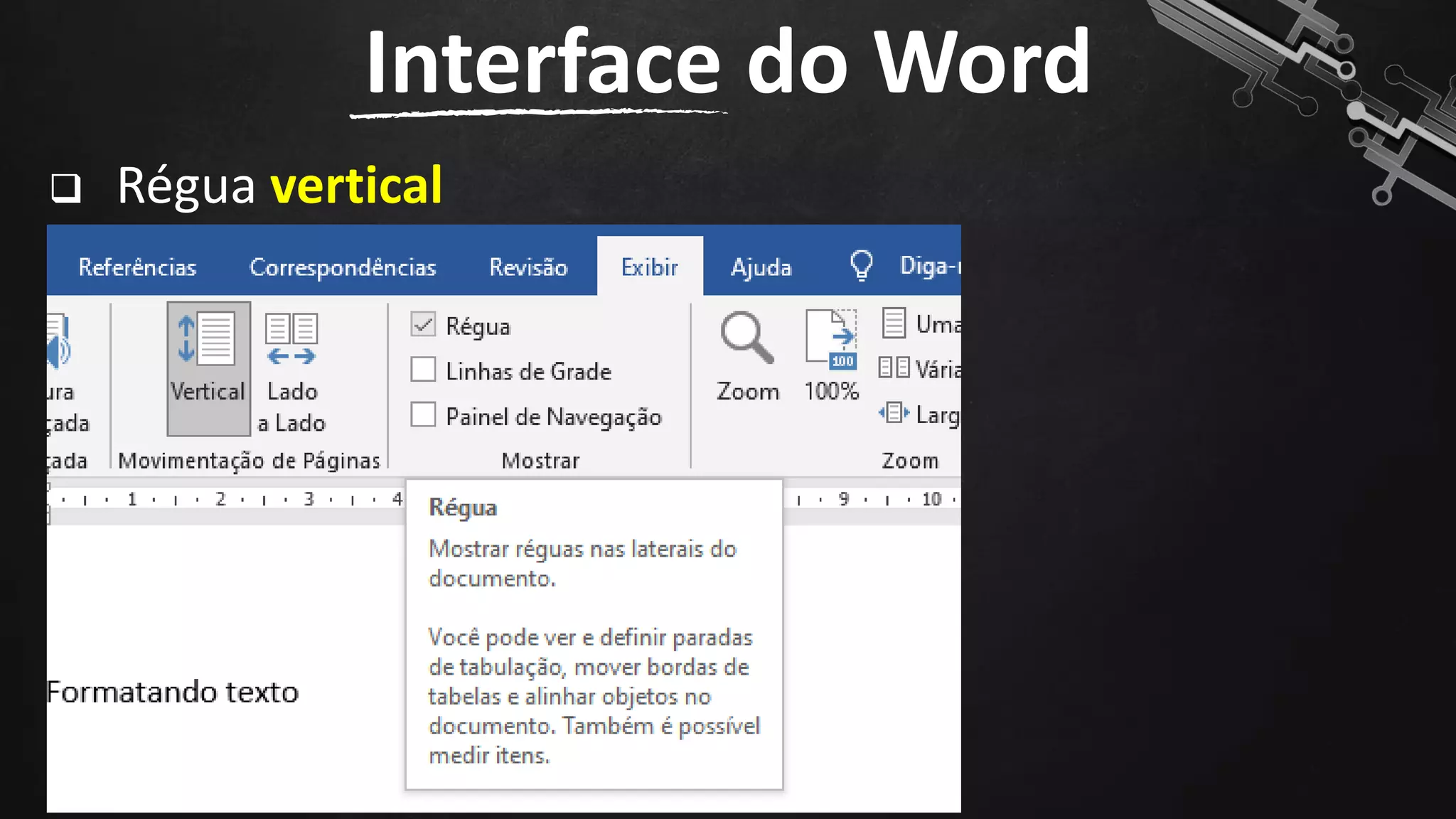The width and height of the screenshot is (1456, 819).
Task: Click the horizontal ruler at mark 2
Action: (x=220, y=499)
